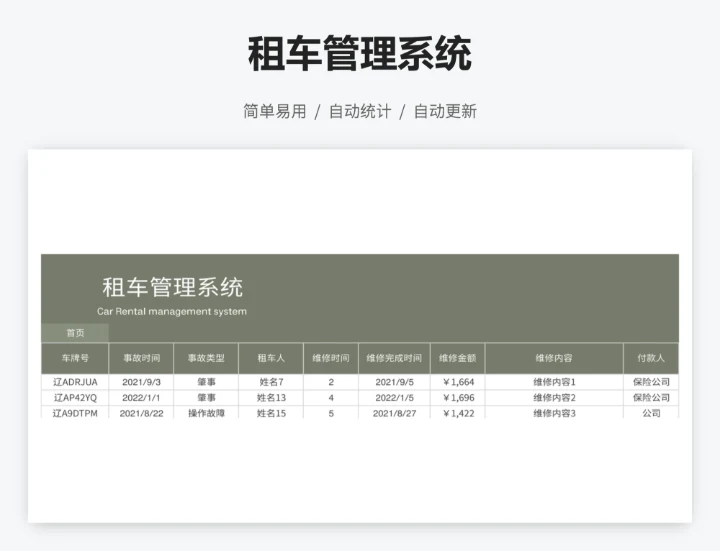Viewport: 720px width, 551px height.
Task: Click plate number 辽AP42YQ cell
Action: pyautogui.click(x=75, y=398)
